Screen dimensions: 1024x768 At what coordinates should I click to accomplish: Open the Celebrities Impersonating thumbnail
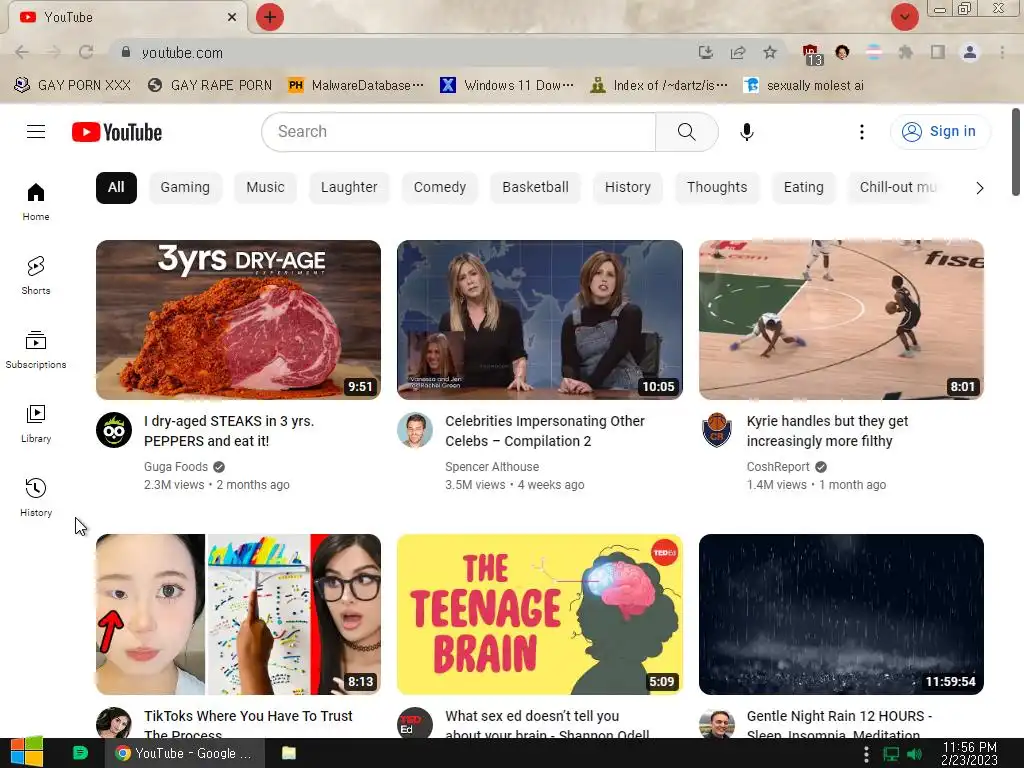[x=540, y=320]
